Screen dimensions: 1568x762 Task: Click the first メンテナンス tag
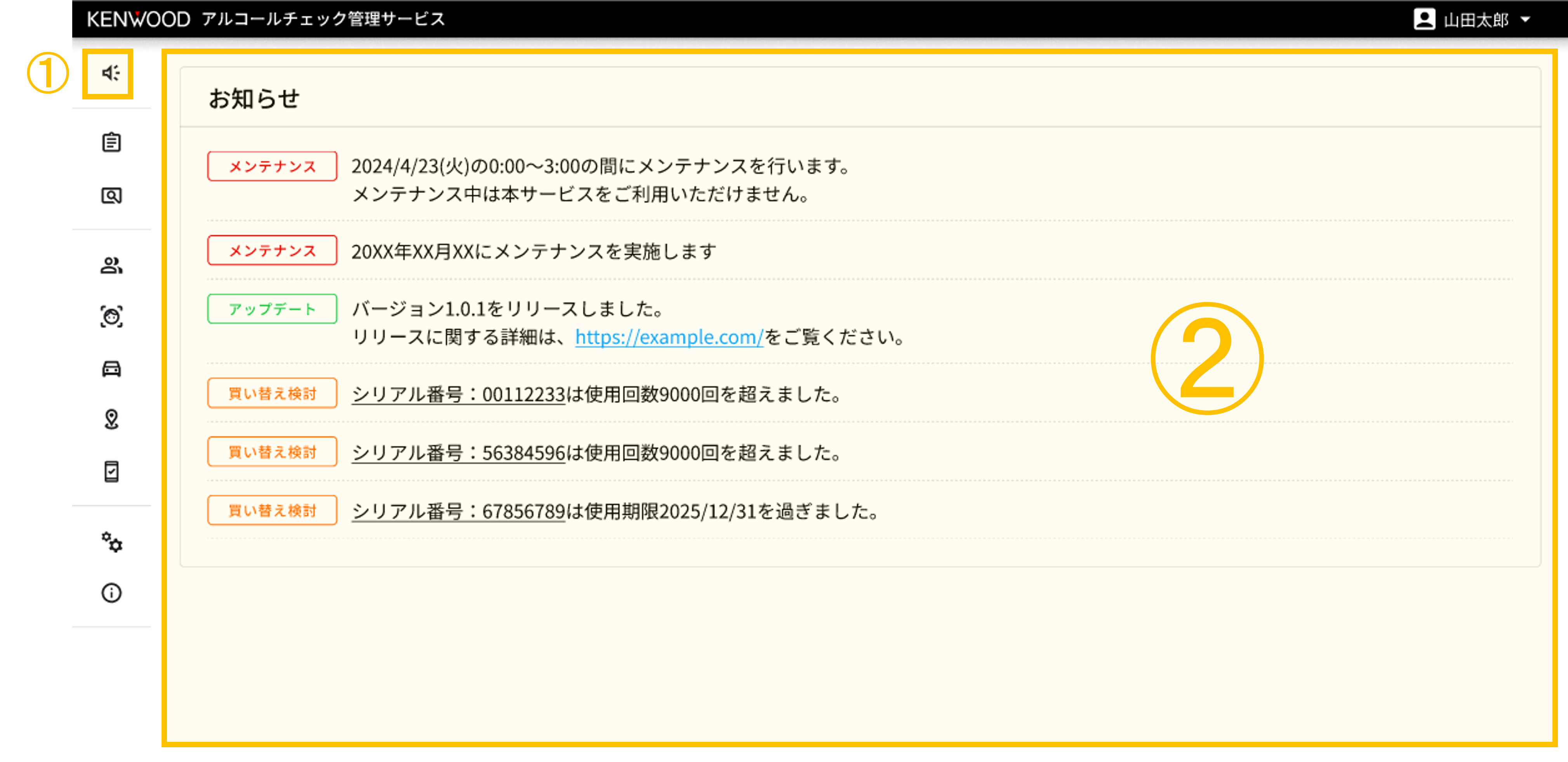click(272, 166)
